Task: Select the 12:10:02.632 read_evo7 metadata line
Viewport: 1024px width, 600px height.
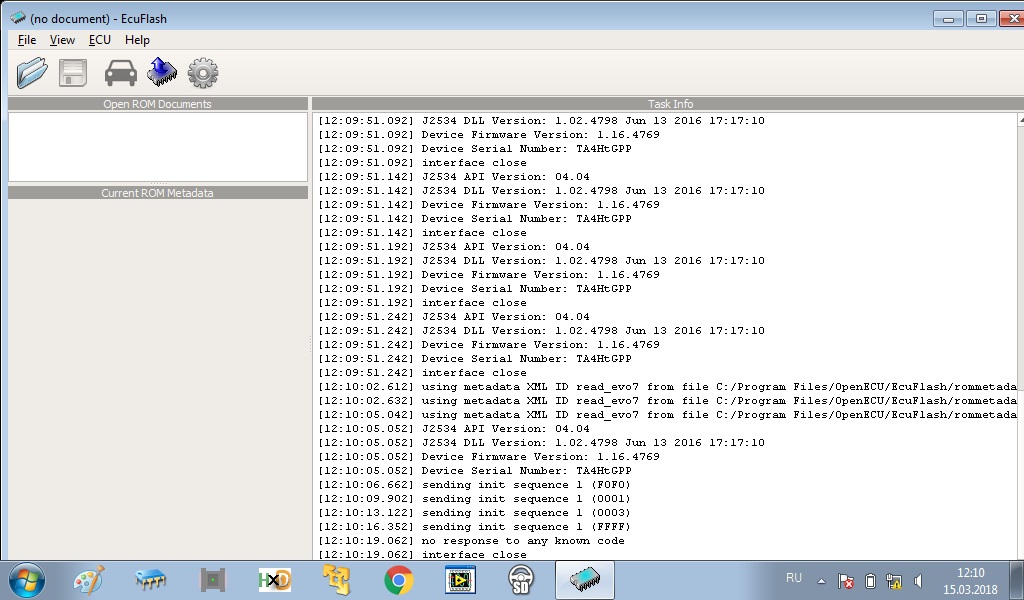Action: [667, 401]
